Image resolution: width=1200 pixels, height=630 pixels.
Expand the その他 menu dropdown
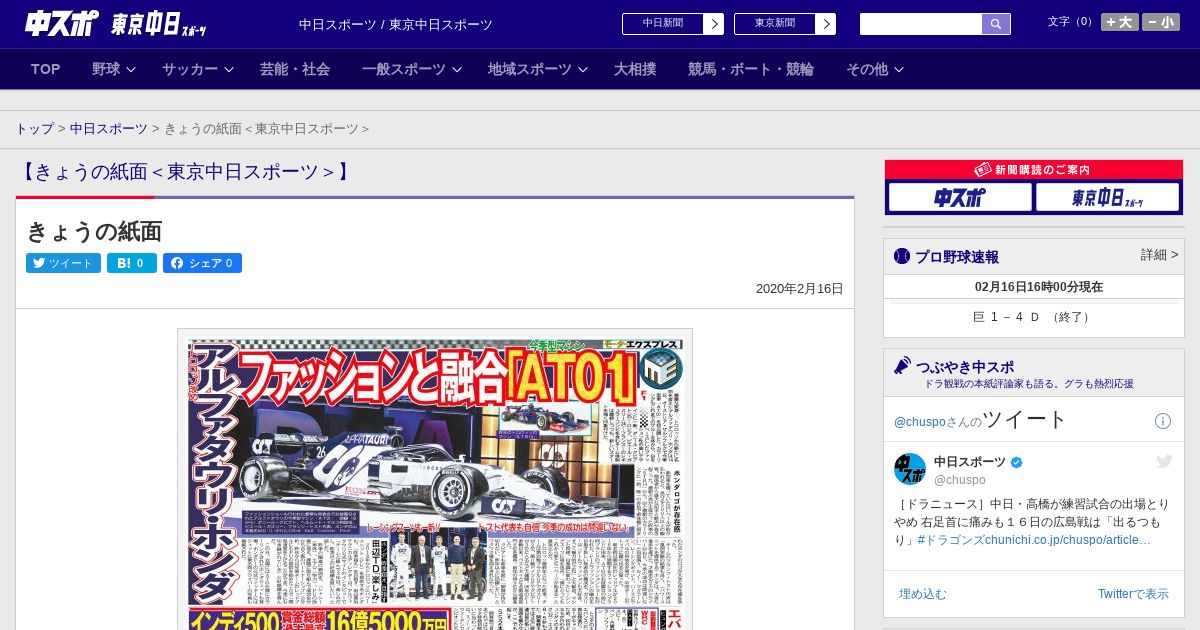(x=875, y=69)
